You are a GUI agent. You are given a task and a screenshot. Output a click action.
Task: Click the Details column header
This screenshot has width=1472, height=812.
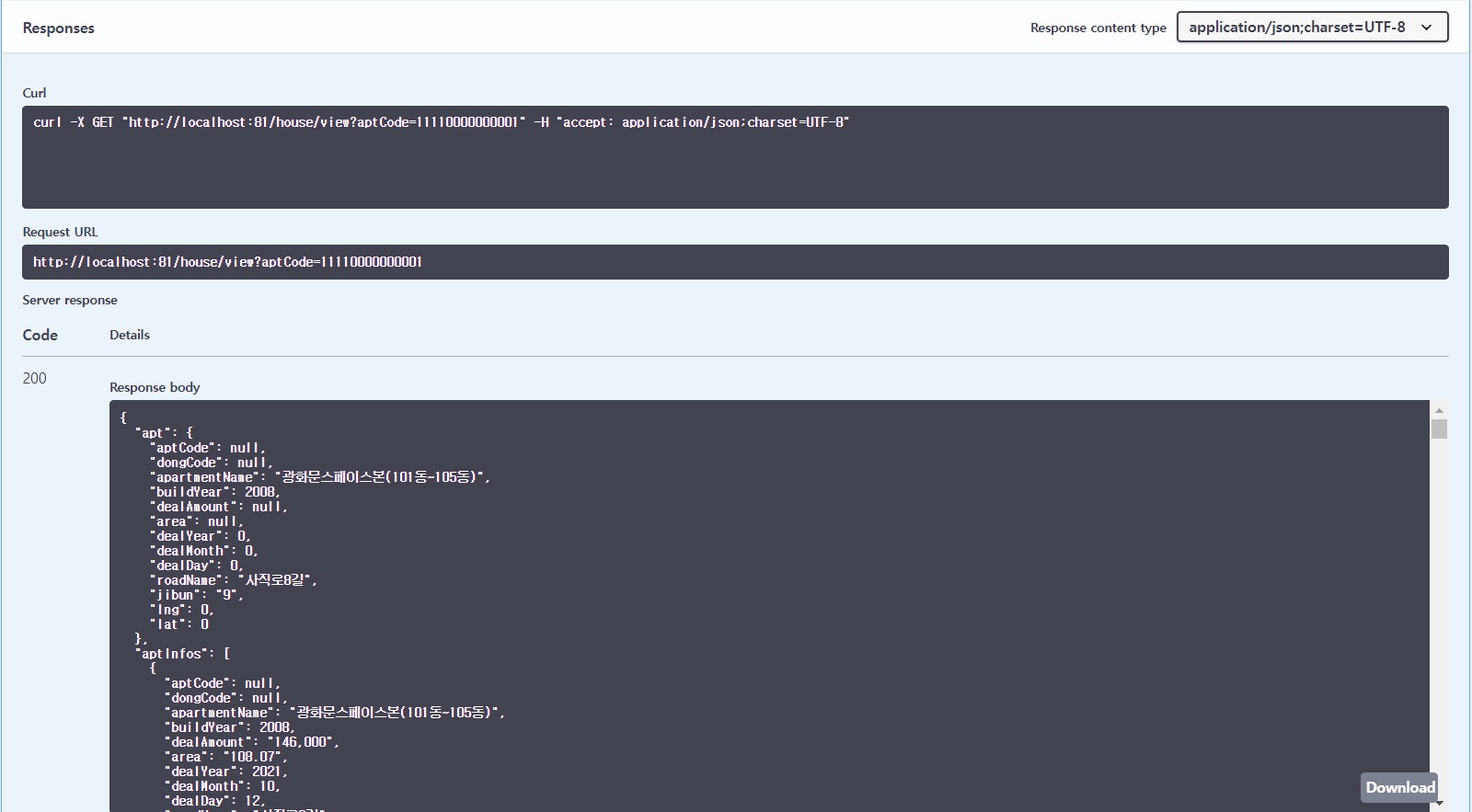pos(130,335)
